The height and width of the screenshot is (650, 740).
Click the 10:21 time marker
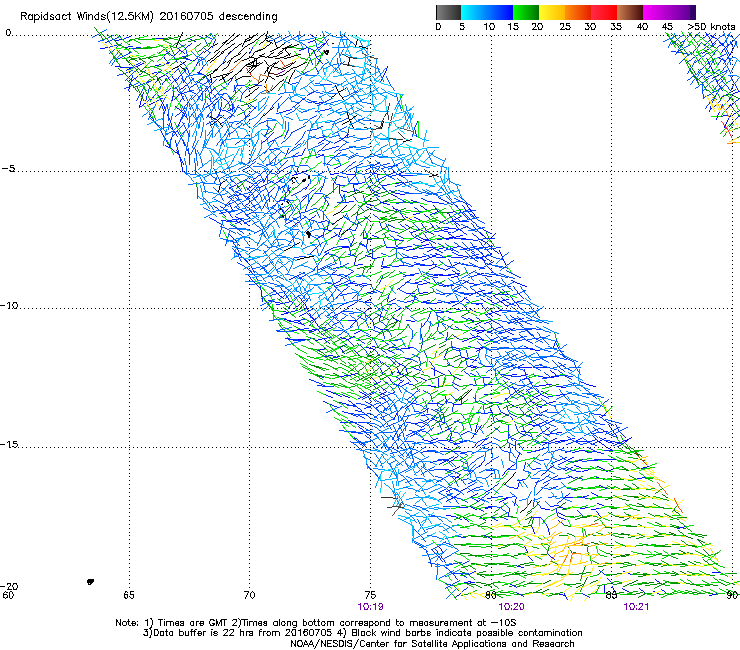pos(636,607)
